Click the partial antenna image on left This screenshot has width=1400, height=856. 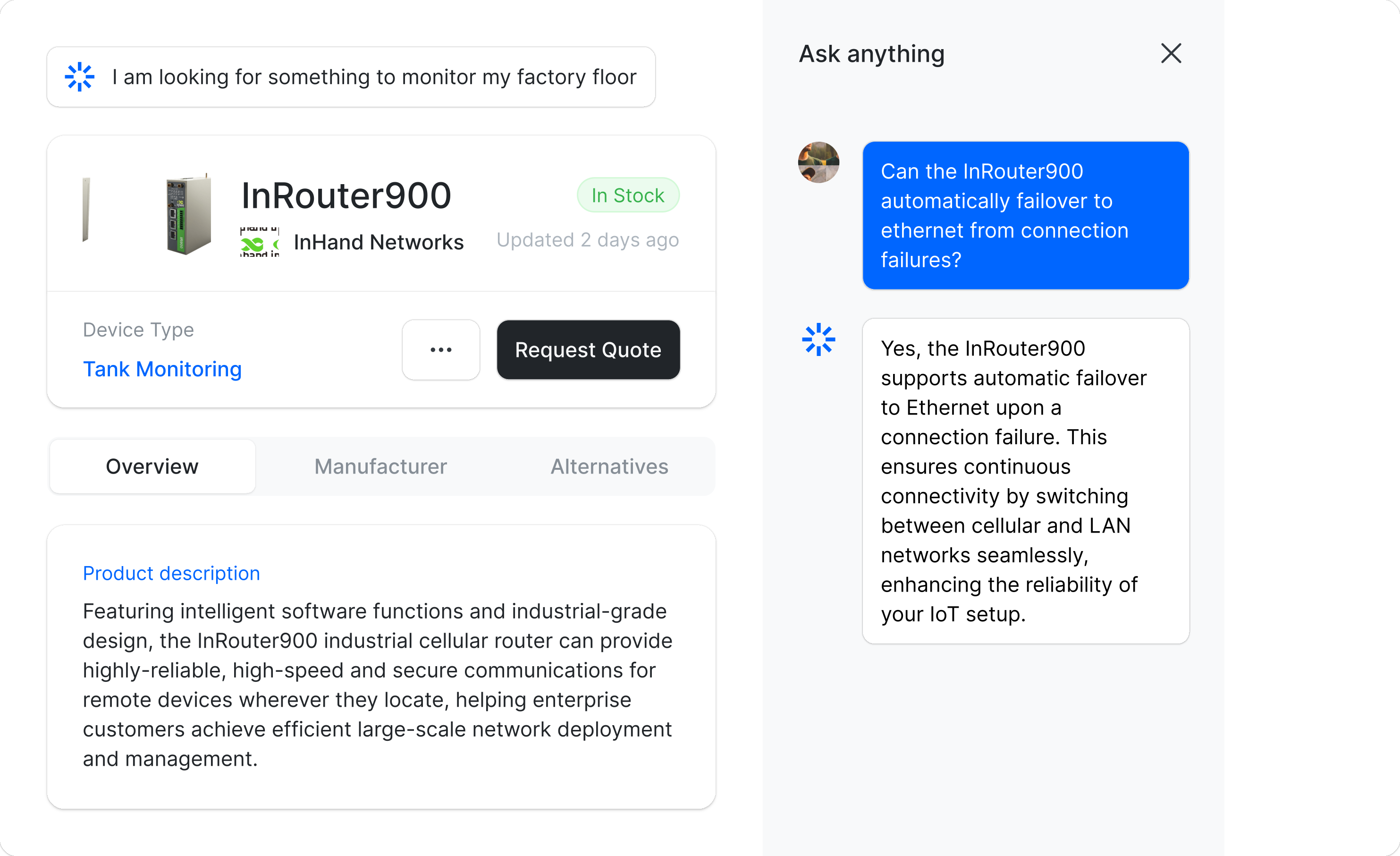tap(86, 209)
